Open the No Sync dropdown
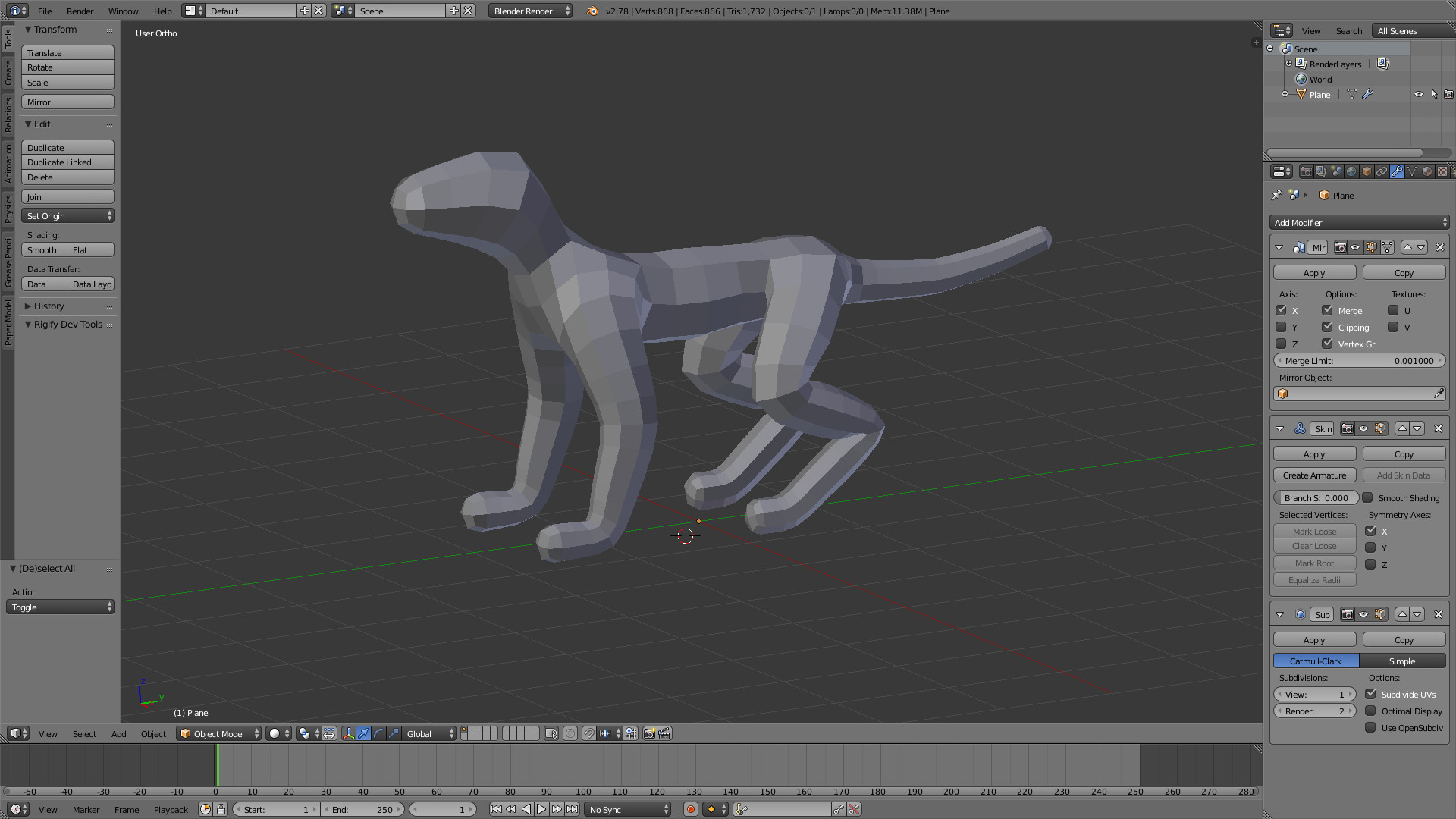Image resolution: width=1456 pixels, height=819 pixels. pos(628,809)
